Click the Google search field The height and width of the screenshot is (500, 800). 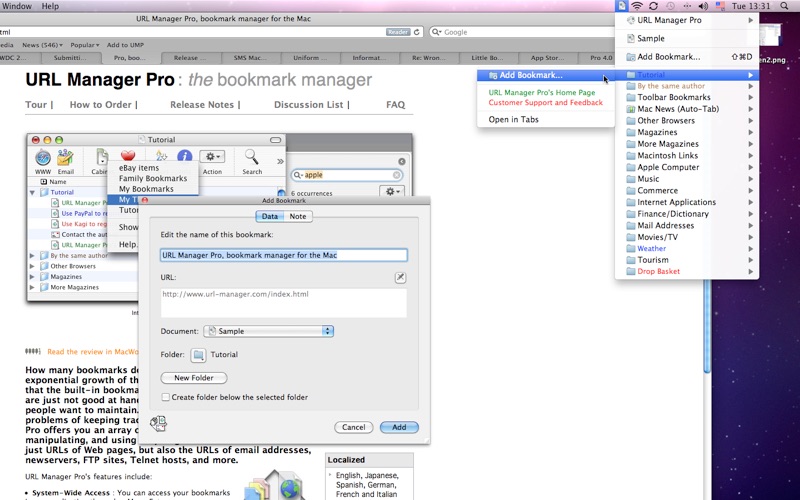(x=520, y=32)
